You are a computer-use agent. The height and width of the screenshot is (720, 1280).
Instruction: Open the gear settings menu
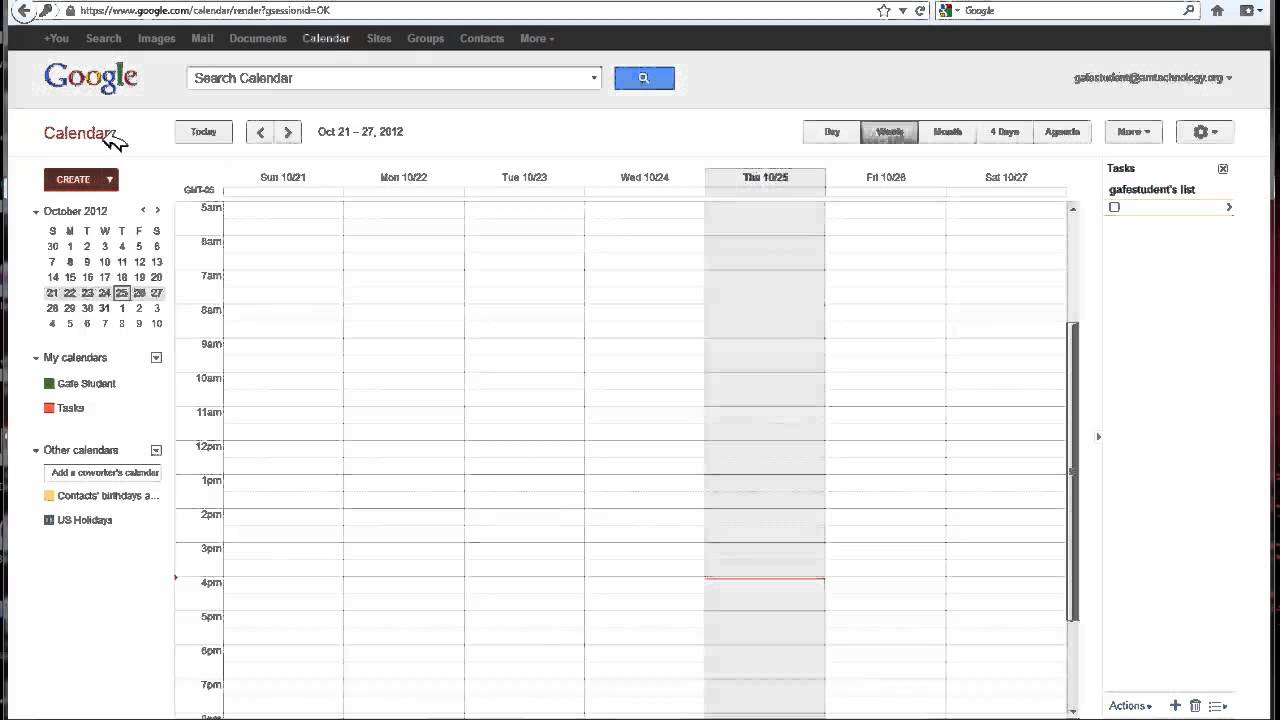[x=1205, y=132]
